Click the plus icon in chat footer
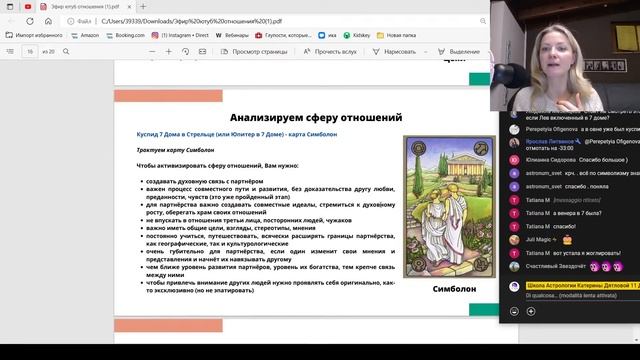This screenshot has width=640, height=360. tap(531, 311)
